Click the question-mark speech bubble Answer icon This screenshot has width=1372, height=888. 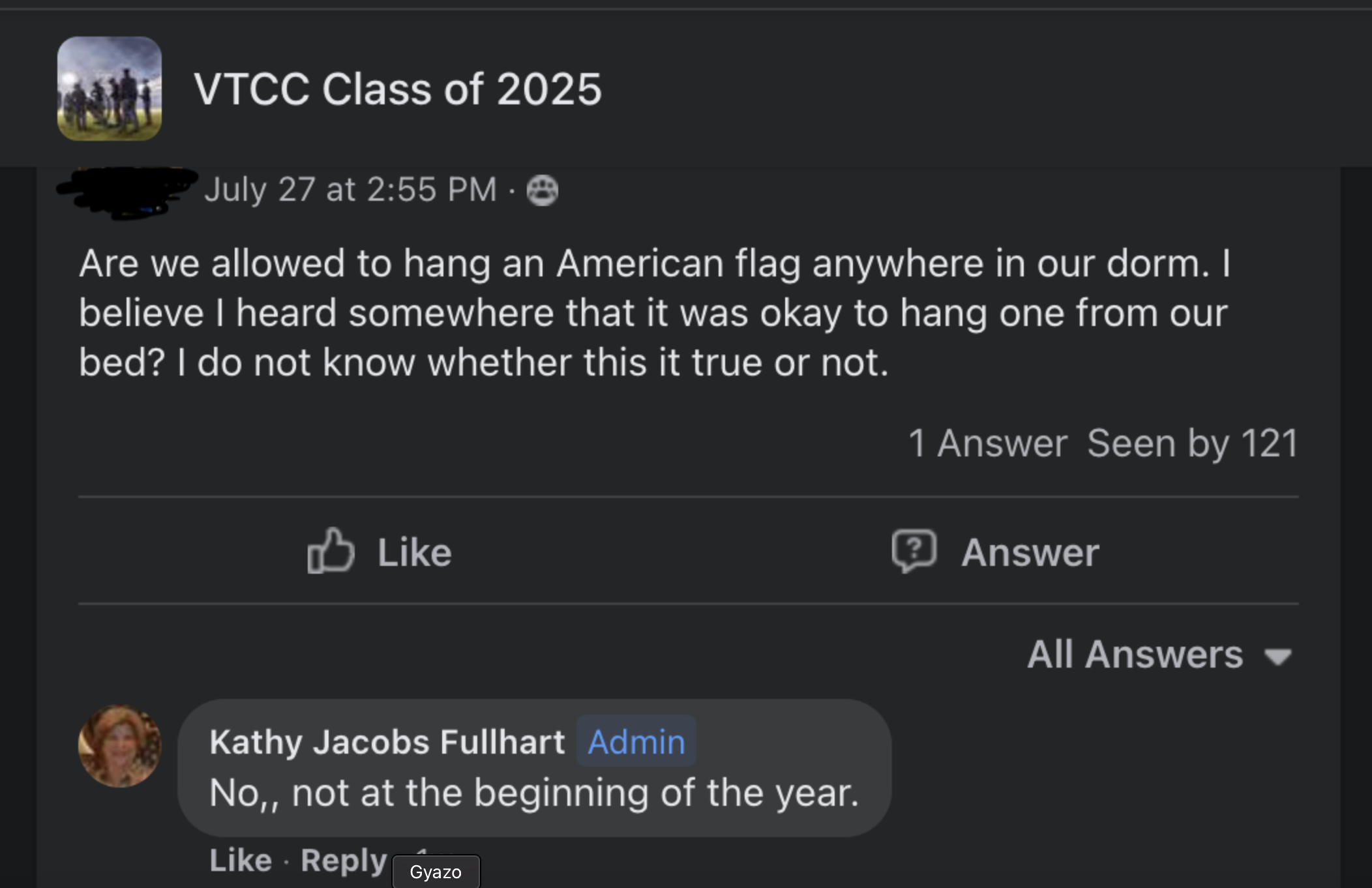click(914, 552)
